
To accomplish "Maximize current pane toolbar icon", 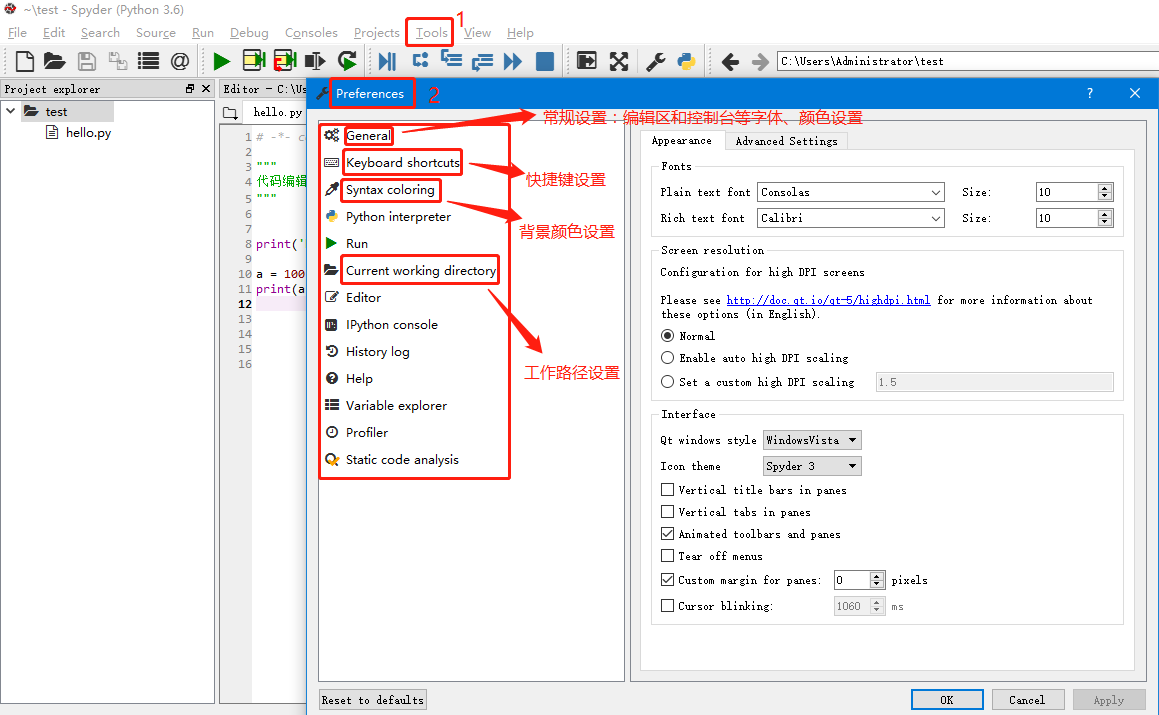I will click(x=587, y=61).
